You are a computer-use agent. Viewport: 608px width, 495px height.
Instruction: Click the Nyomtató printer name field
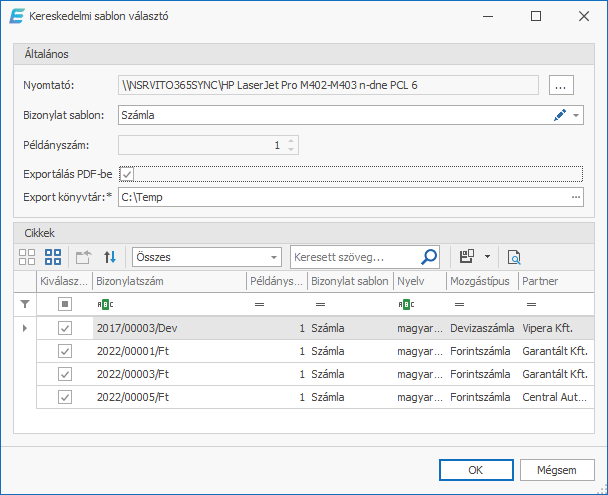[x=328, y=85]
